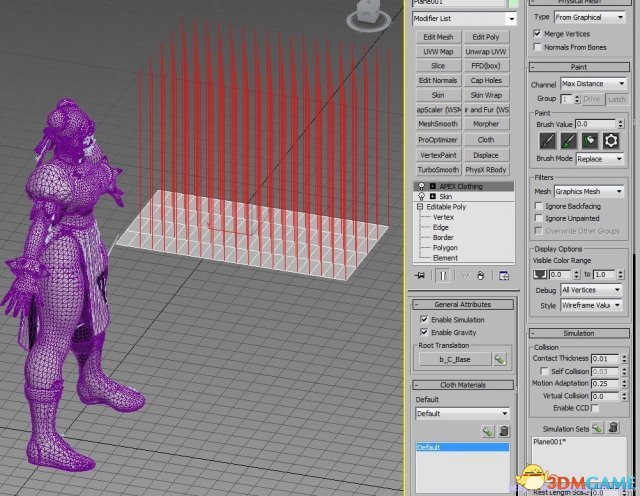
Task: Click b_C_Base root translation button
Action: (455, 359)
